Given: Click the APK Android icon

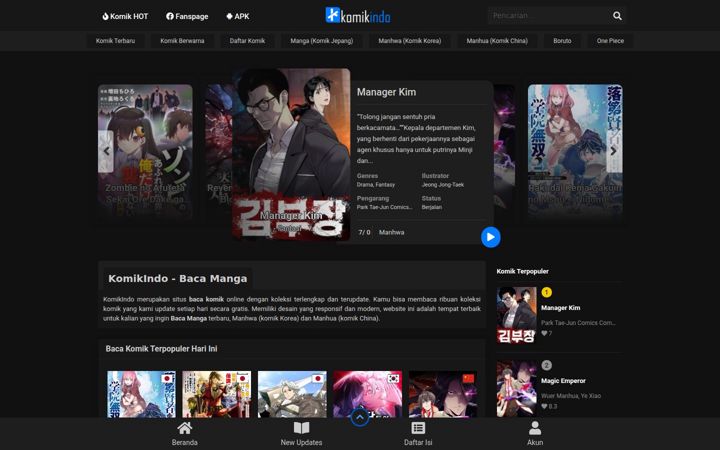Looking at the screenshot, I should click(x=229, y=16).
